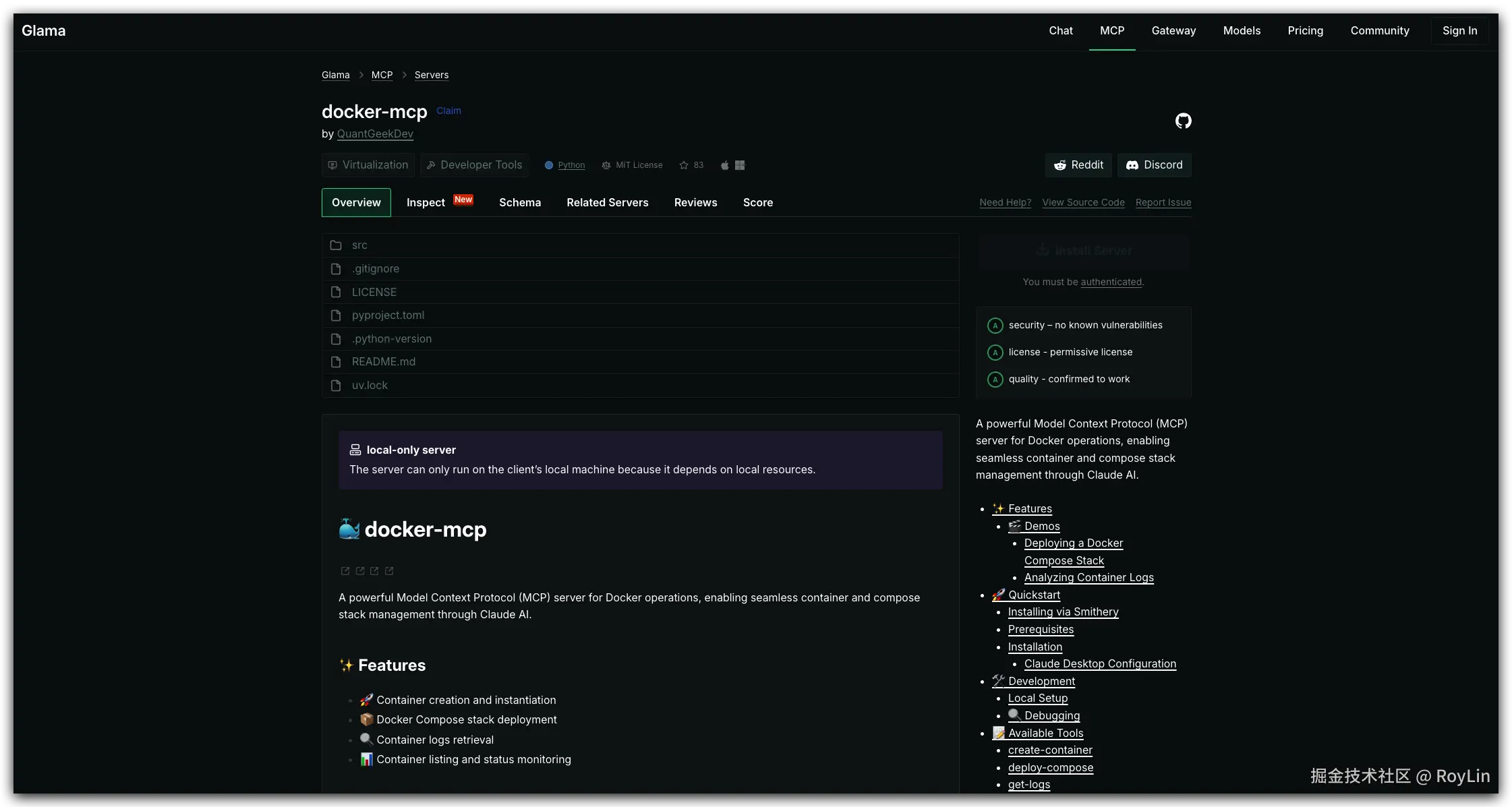Click the src folder icon
Viewport: 1512px width, 807px height.
point(336,245)
